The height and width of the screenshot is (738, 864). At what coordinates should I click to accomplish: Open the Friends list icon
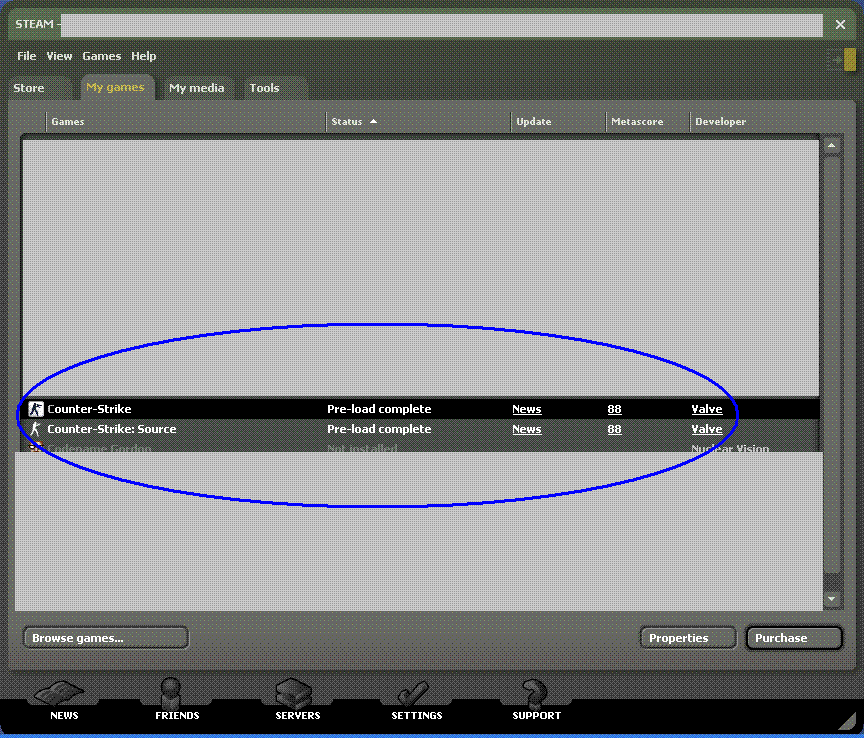point(171,693)
